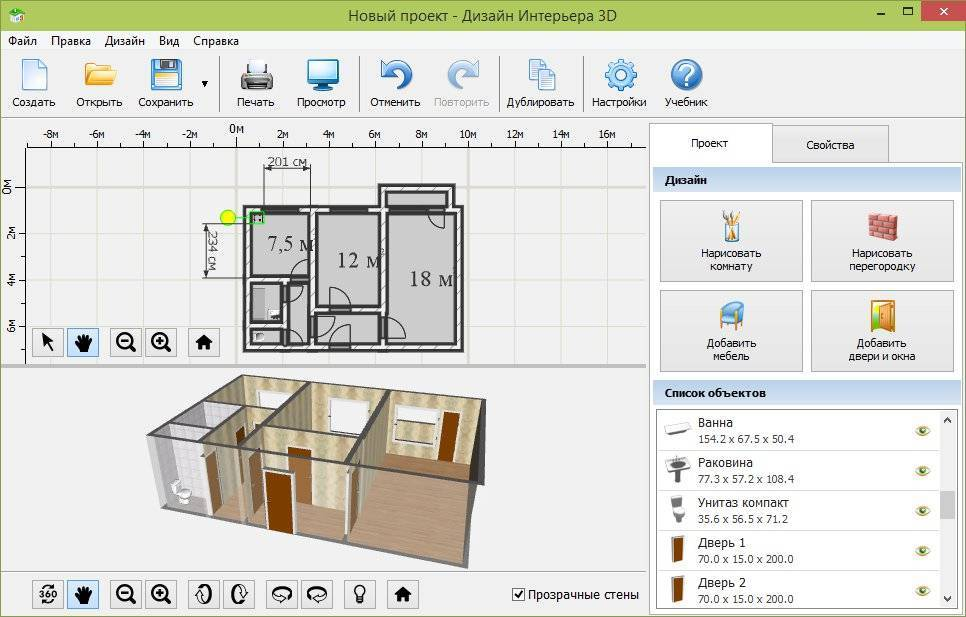Zoom out the 3D view

pyautogui.click(x=126, y=594)
